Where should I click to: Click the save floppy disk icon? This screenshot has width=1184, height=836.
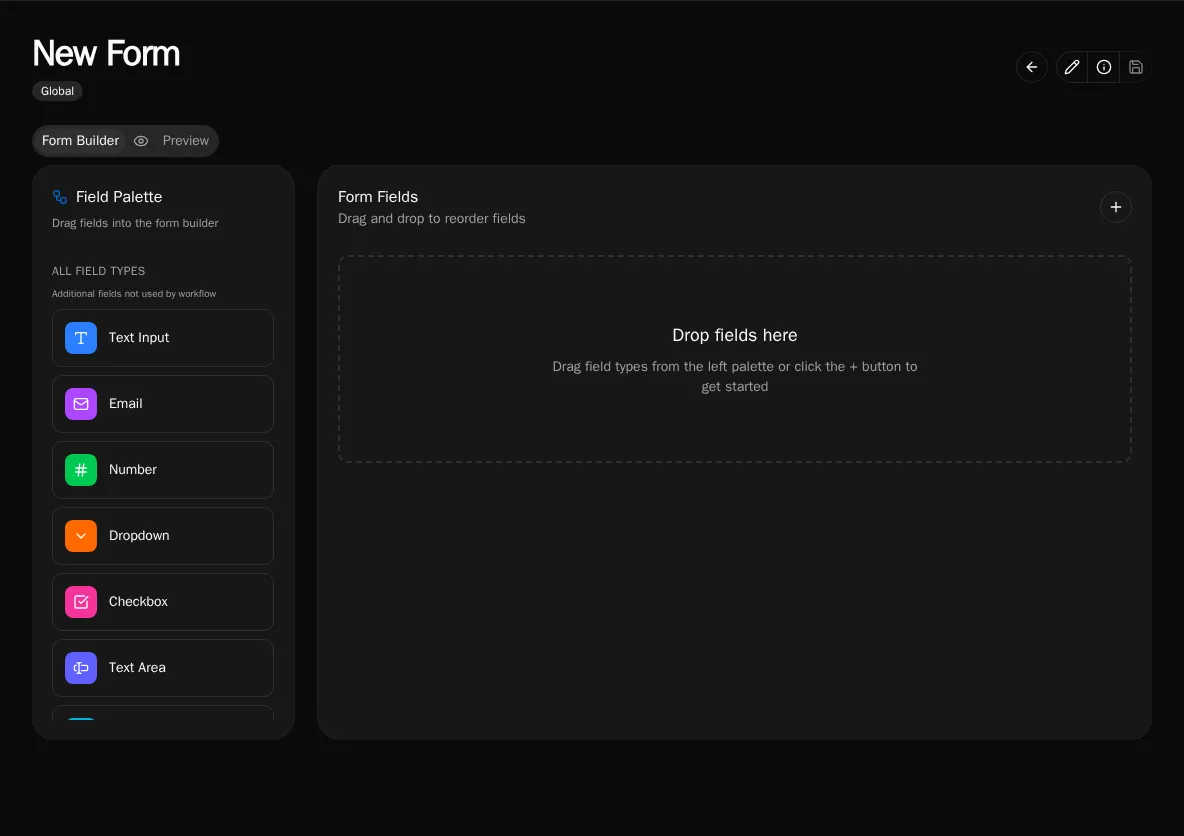pyautogui.click(x=1135, y=67)
